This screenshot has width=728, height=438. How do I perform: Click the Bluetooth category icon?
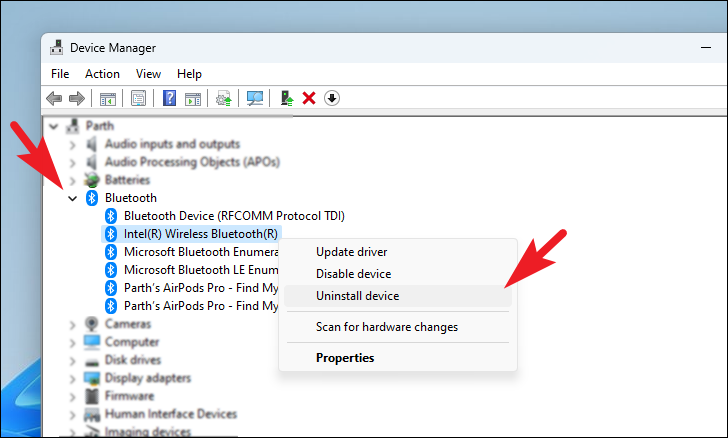tap(92, 198)
